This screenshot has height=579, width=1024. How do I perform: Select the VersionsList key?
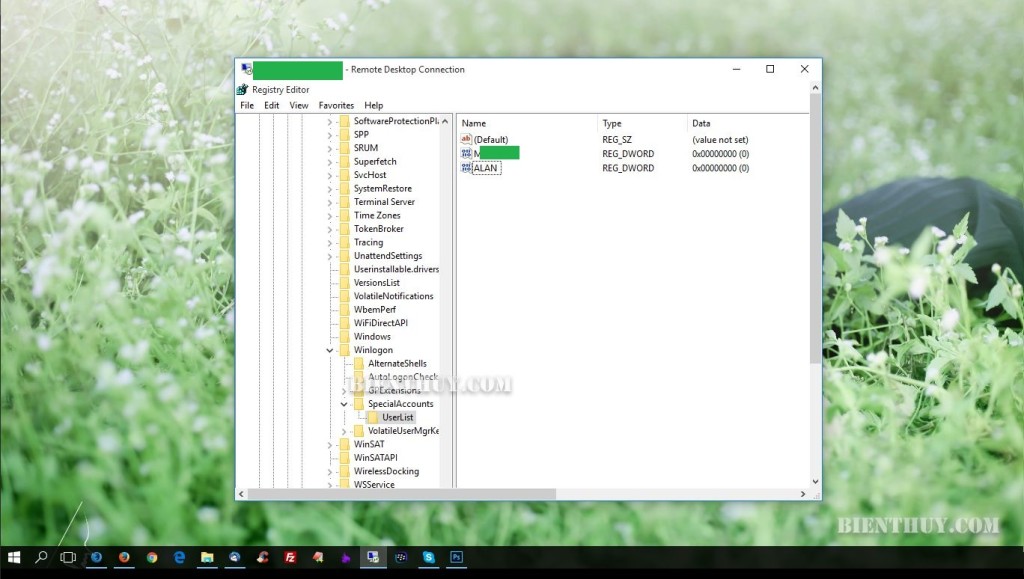pyautogui.click(x=377, y=283)
